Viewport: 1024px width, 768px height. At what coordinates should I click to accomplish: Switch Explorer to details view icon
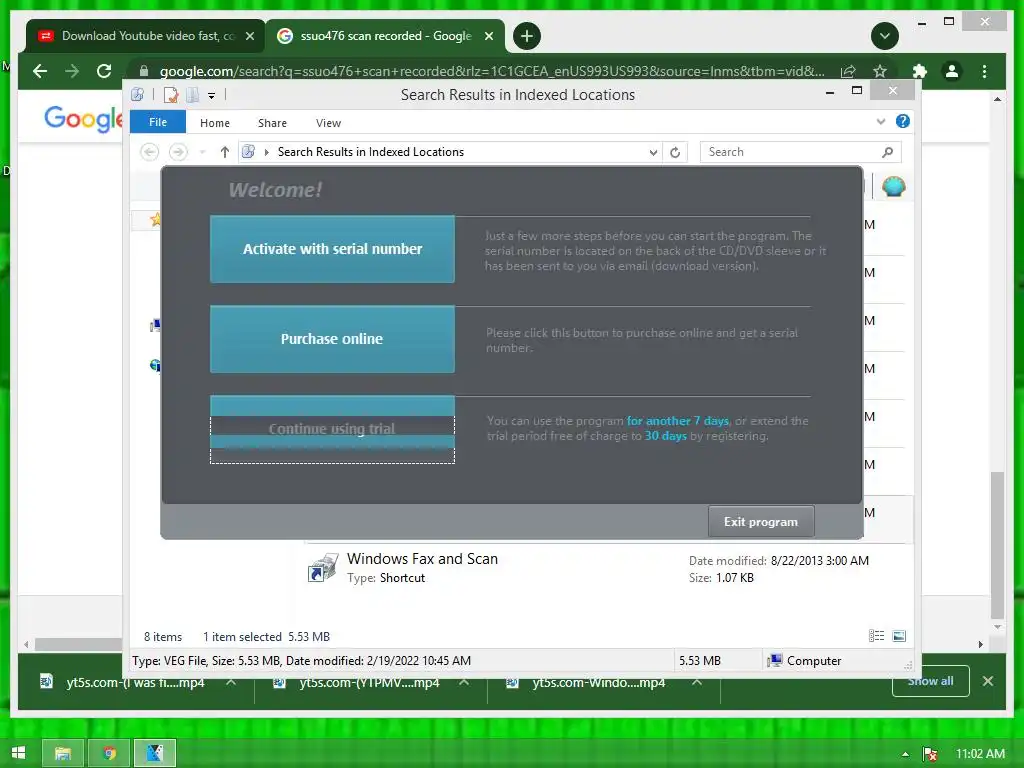876,636
